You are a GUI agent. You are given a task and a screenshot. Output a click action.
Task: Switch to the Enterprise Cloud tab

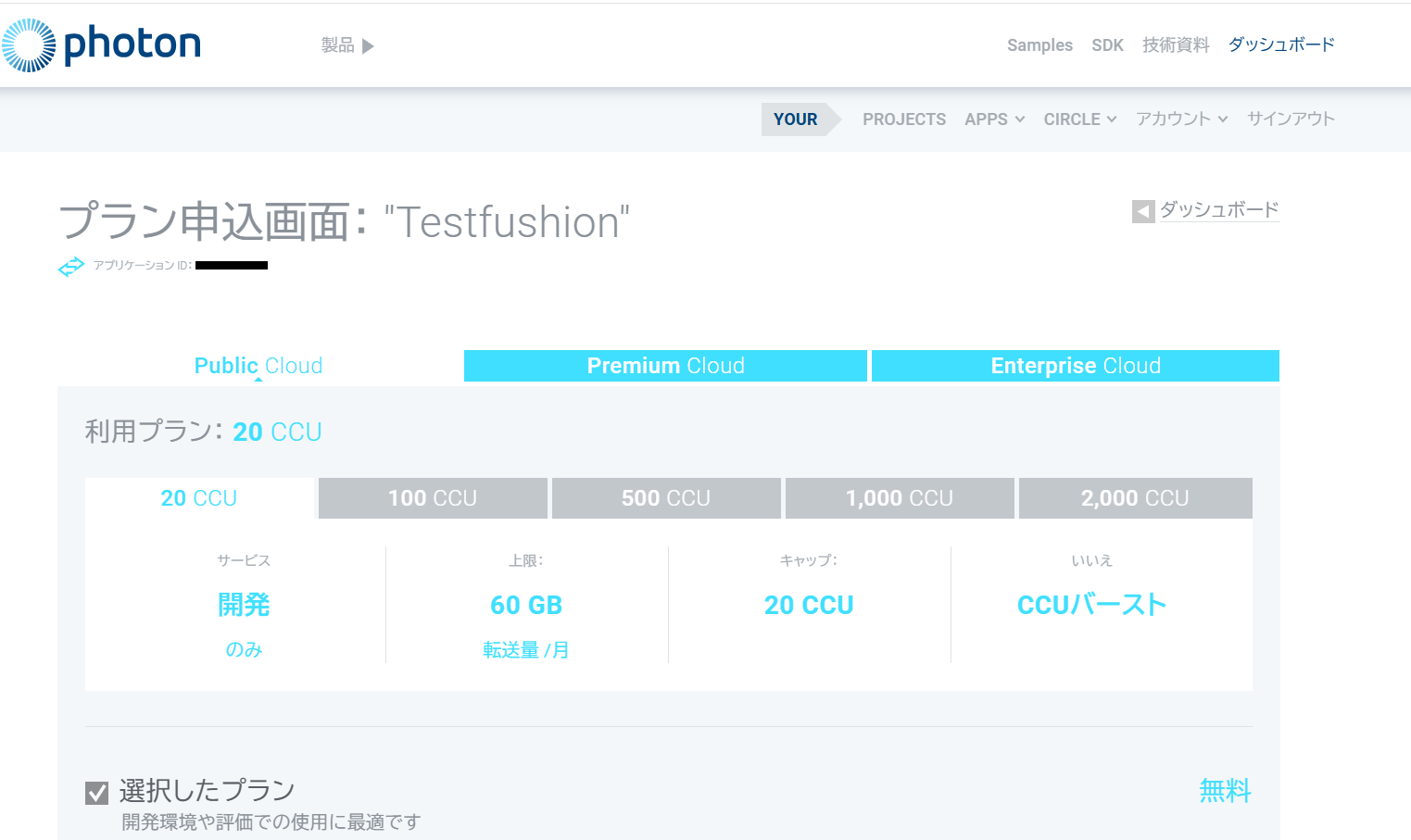coord(1075,366)
